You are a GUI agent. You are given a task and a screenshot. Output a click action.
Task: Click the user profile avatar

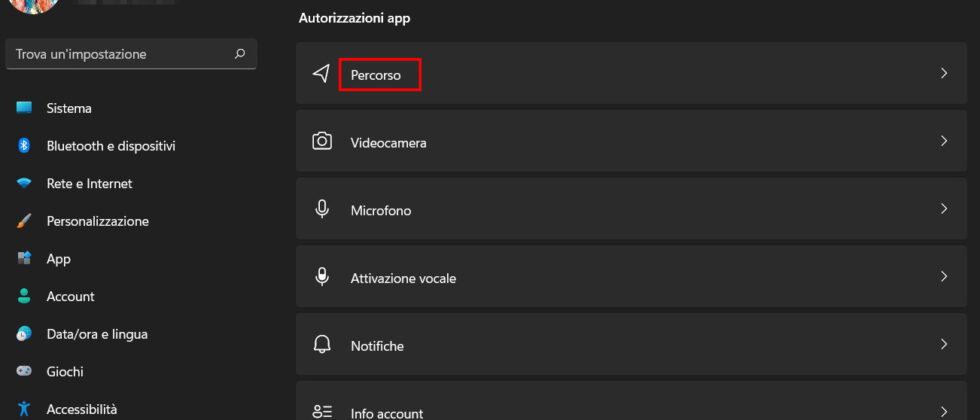pos(34,4)
